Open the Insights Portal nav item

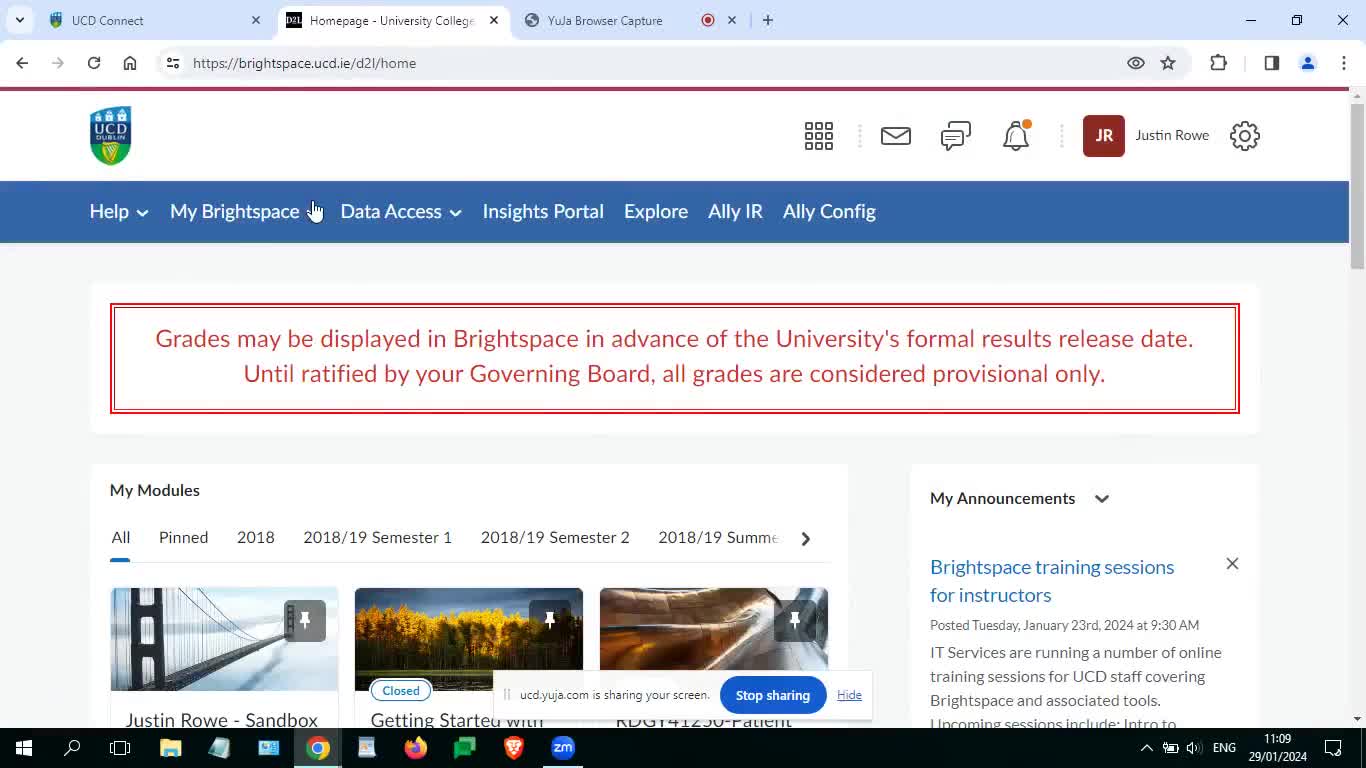pyautogui.click(x=543, y=212)
